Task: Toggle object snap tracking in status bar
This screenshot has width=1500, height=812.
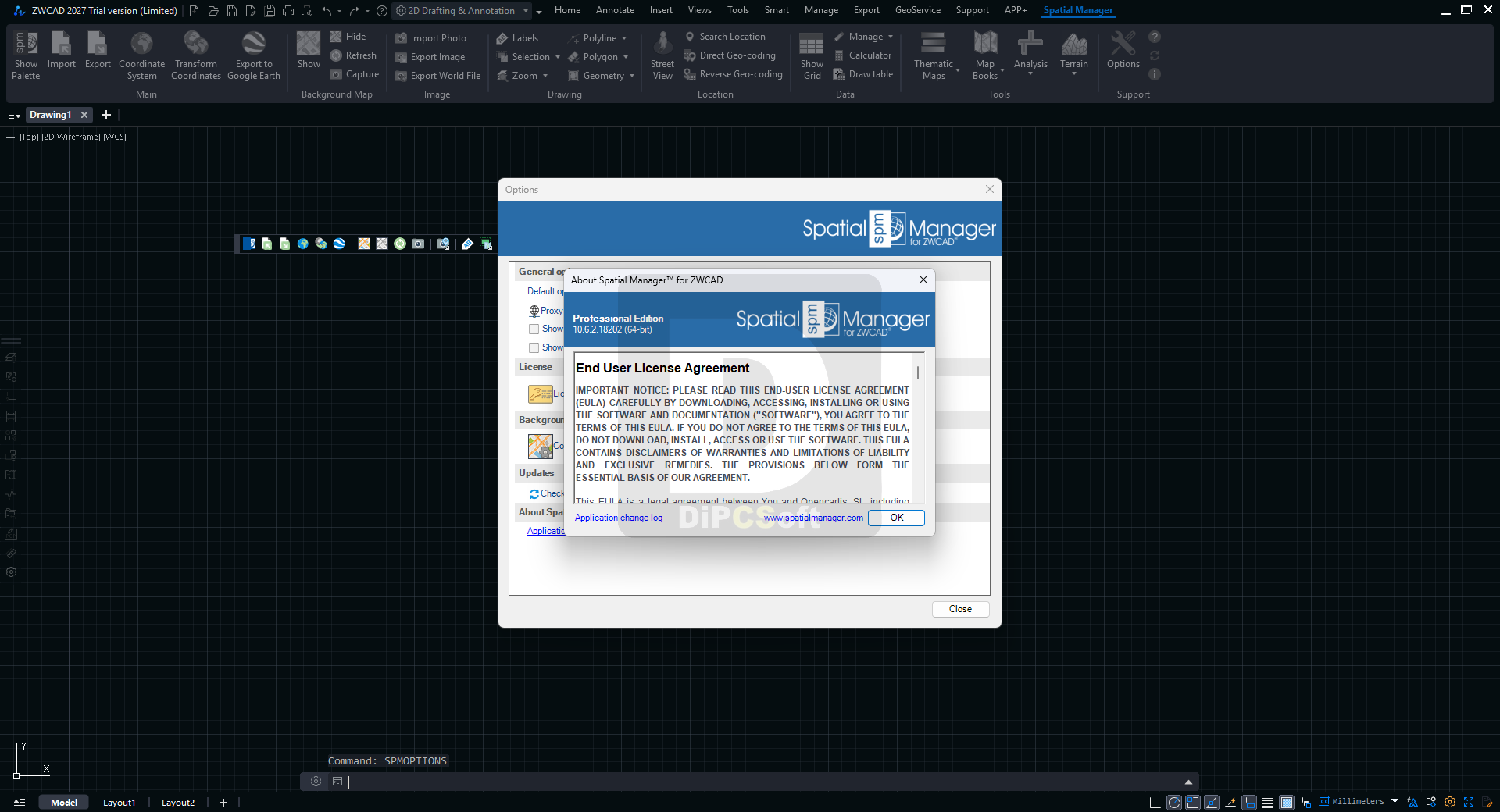Action: click(x=1212, y=802)
